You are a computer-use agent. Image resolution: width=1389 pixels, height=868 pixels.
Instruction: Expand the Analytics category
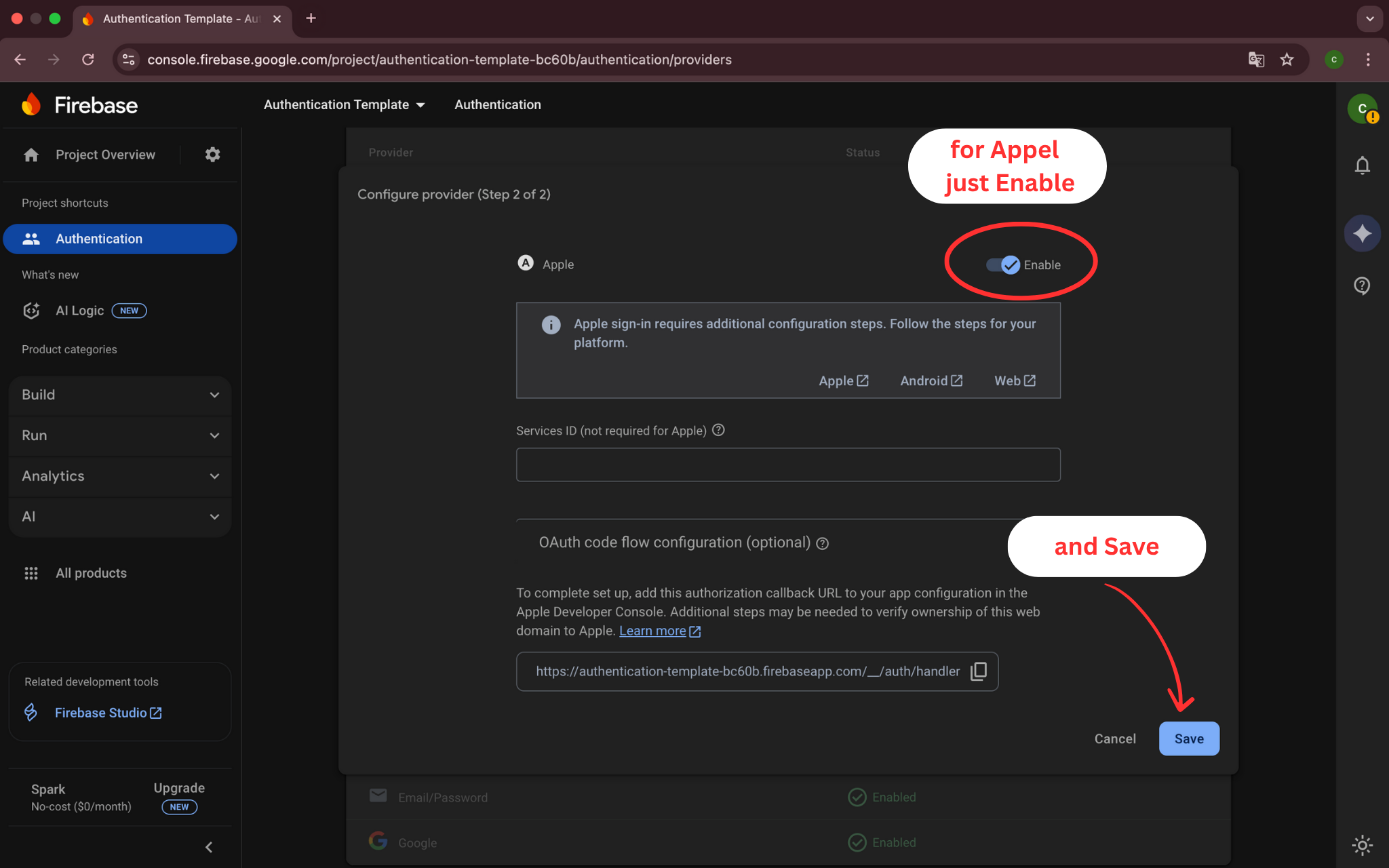coord(120,476)
